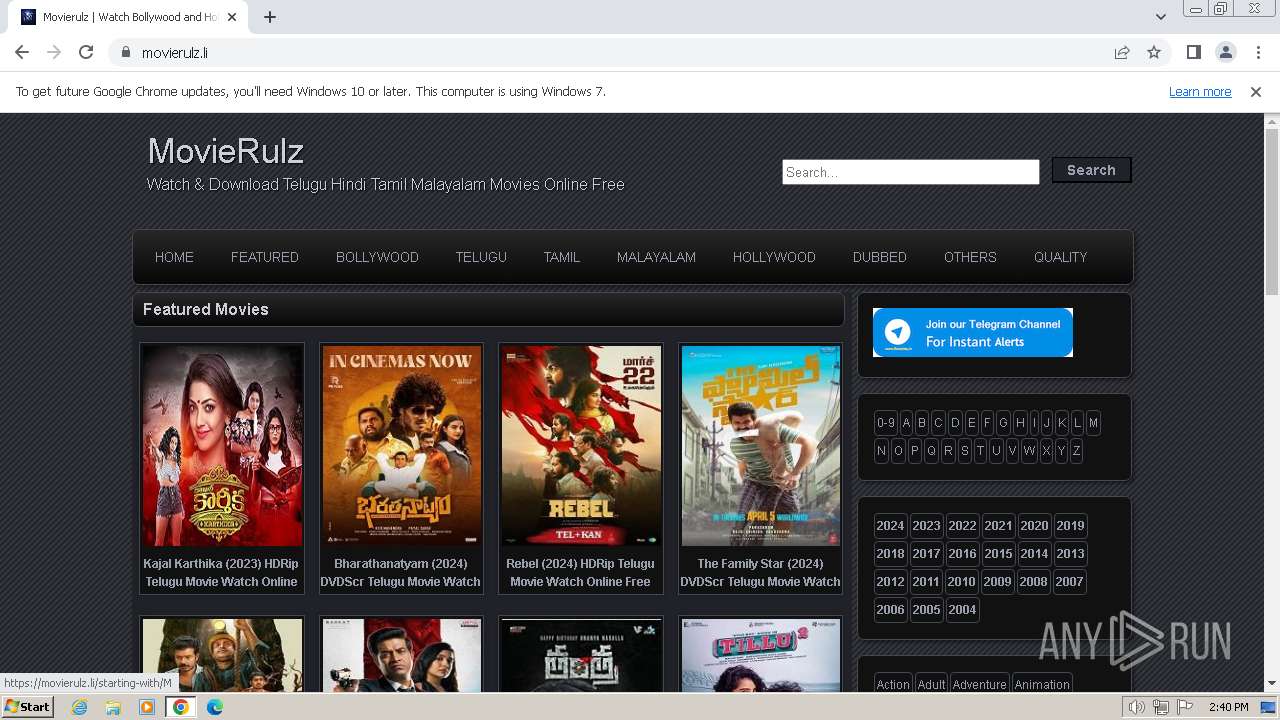1280x720 pixels.
Task: Open the Chrome profile avatar
Action: pos(1225,52)
